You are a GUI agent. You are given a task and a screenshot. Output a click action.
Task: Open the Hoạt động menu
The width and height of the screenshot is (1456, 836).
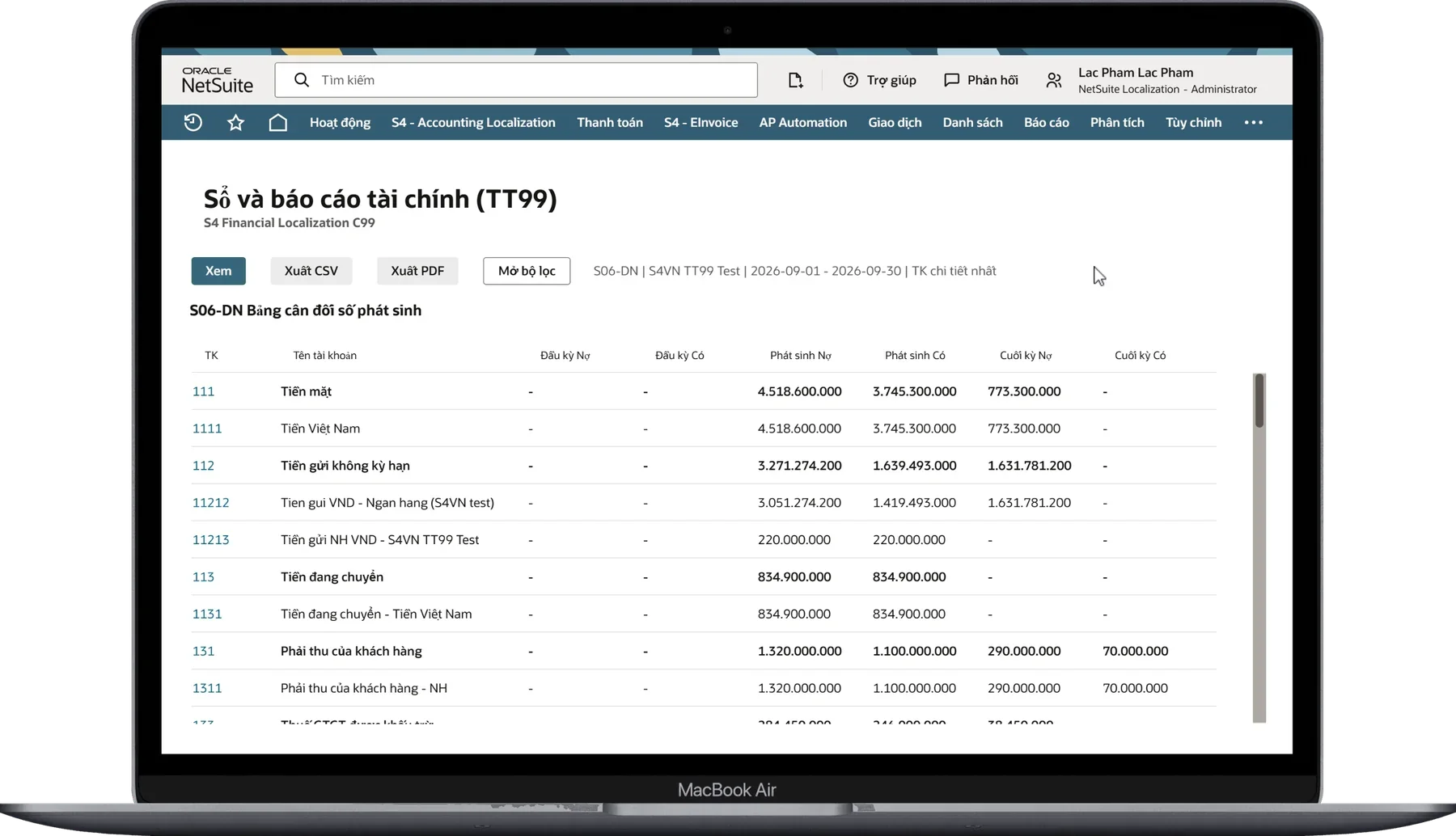tap(340, 122)
